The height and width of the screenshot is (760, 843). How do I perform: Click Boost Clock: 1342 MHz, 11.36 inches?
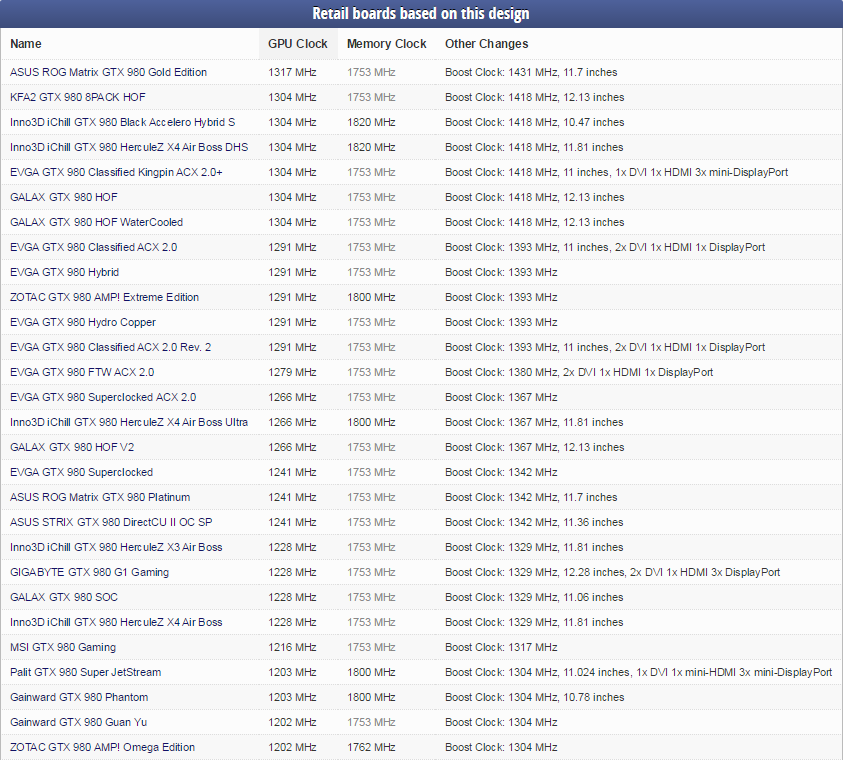coord(534,522)
